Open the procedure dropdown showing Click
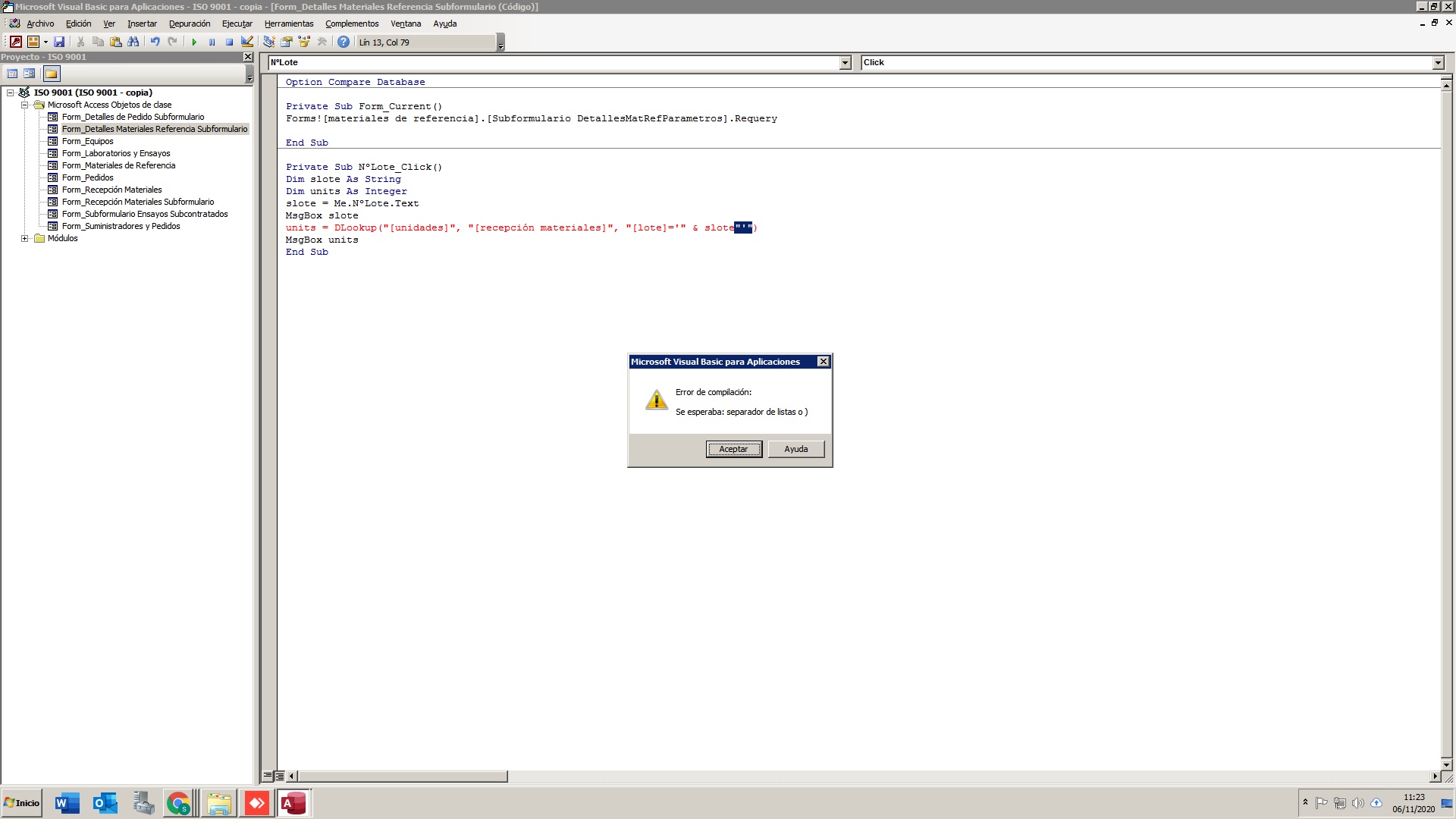1456x819 pixels. 1438,63
